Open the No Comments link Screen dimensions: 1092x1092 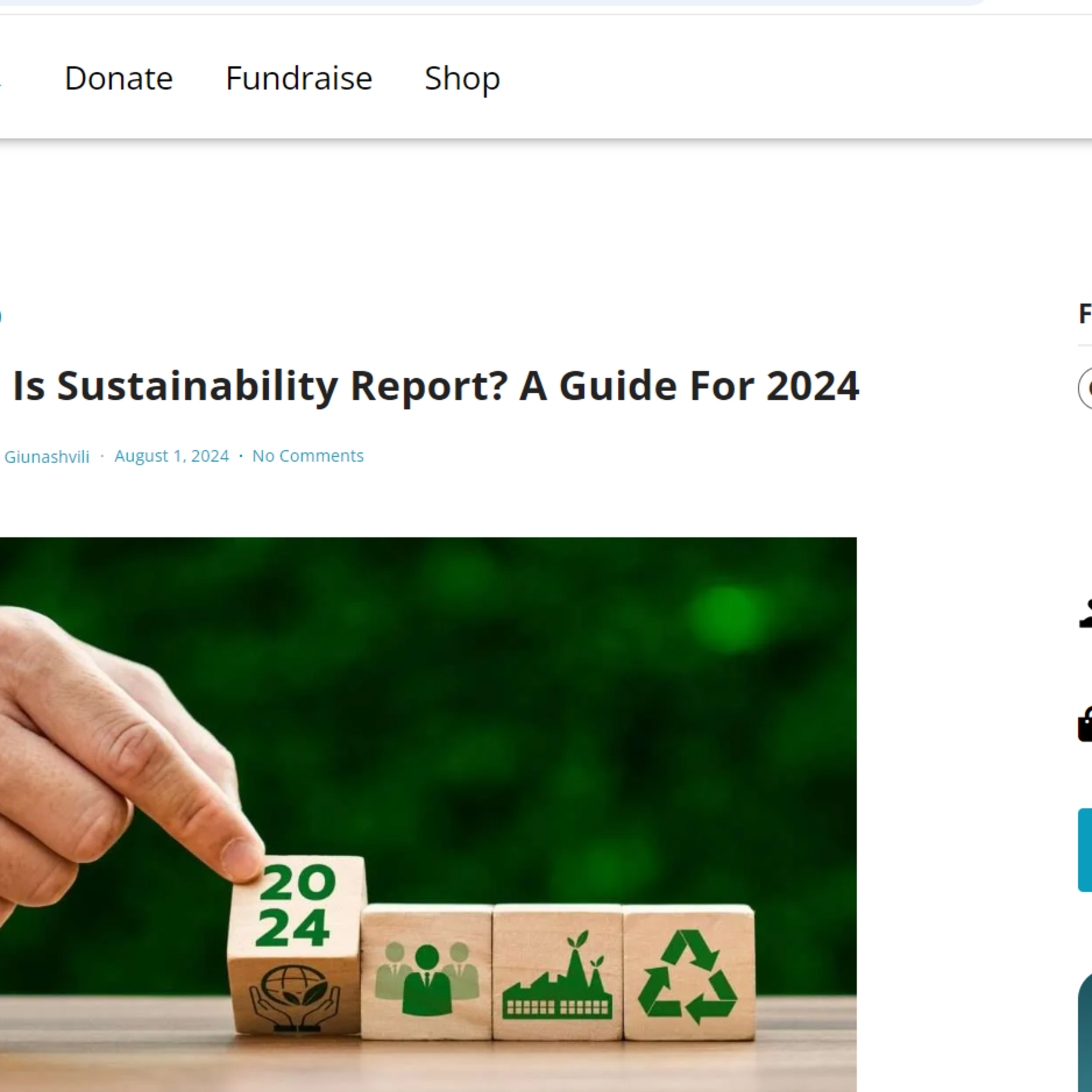tap(308, 456)
